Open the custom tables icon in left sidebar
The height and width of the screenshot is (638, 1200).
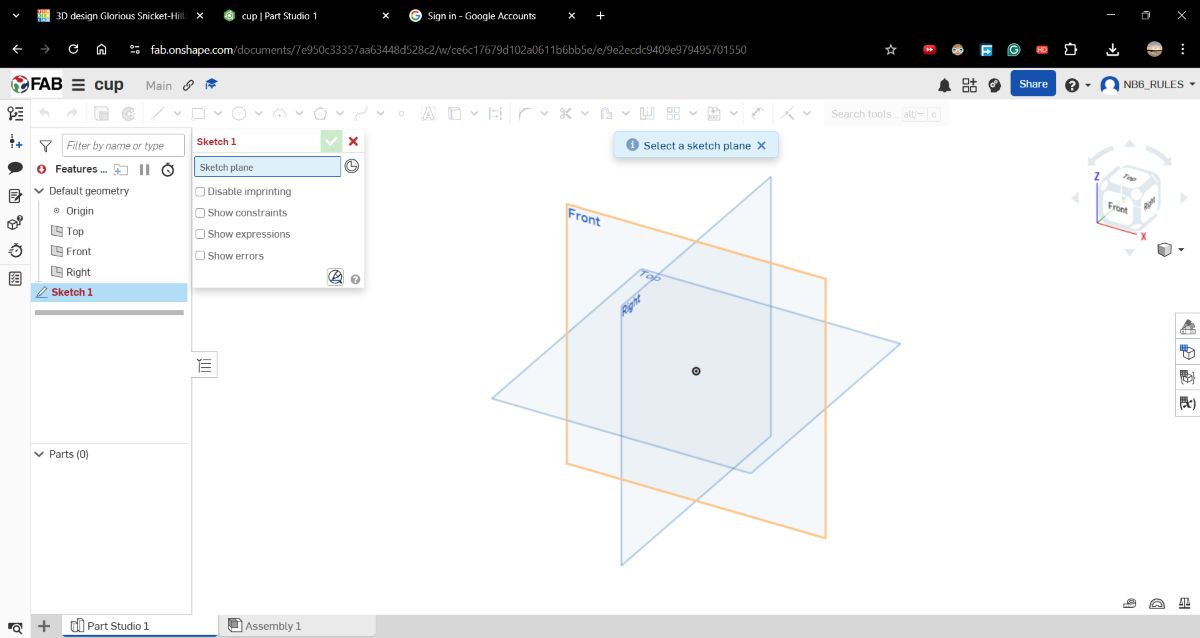click(15, 278)
